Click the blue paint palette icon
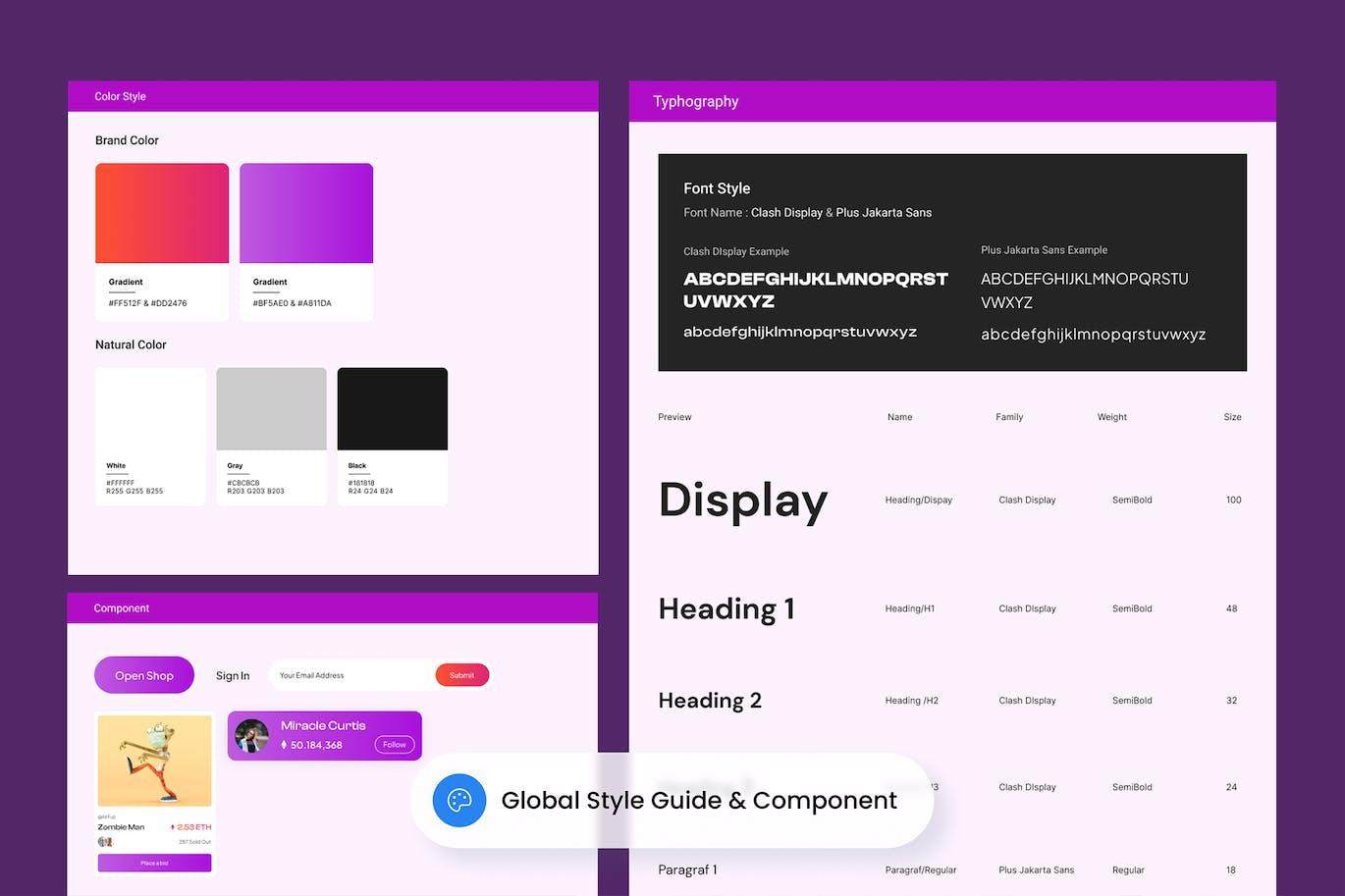The height and width of the screenshot is (896, 1345). click(458, 800)
